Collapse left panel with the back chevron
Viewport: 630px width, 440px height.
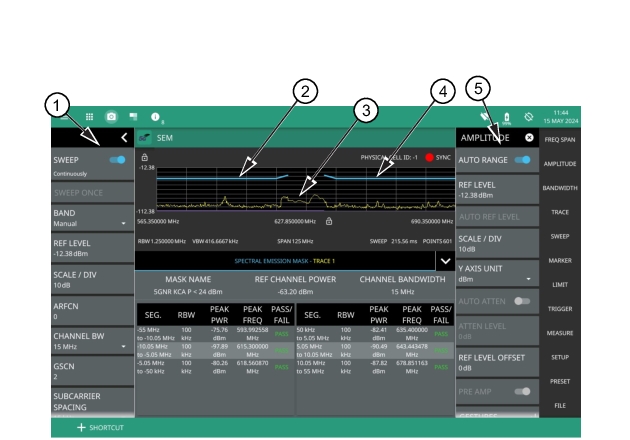click(123, 136)
